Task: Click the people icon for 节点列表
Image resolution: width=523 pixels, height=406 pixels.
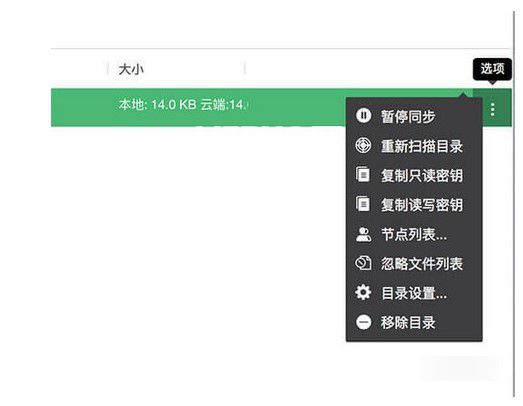Action: pos(363,234)
